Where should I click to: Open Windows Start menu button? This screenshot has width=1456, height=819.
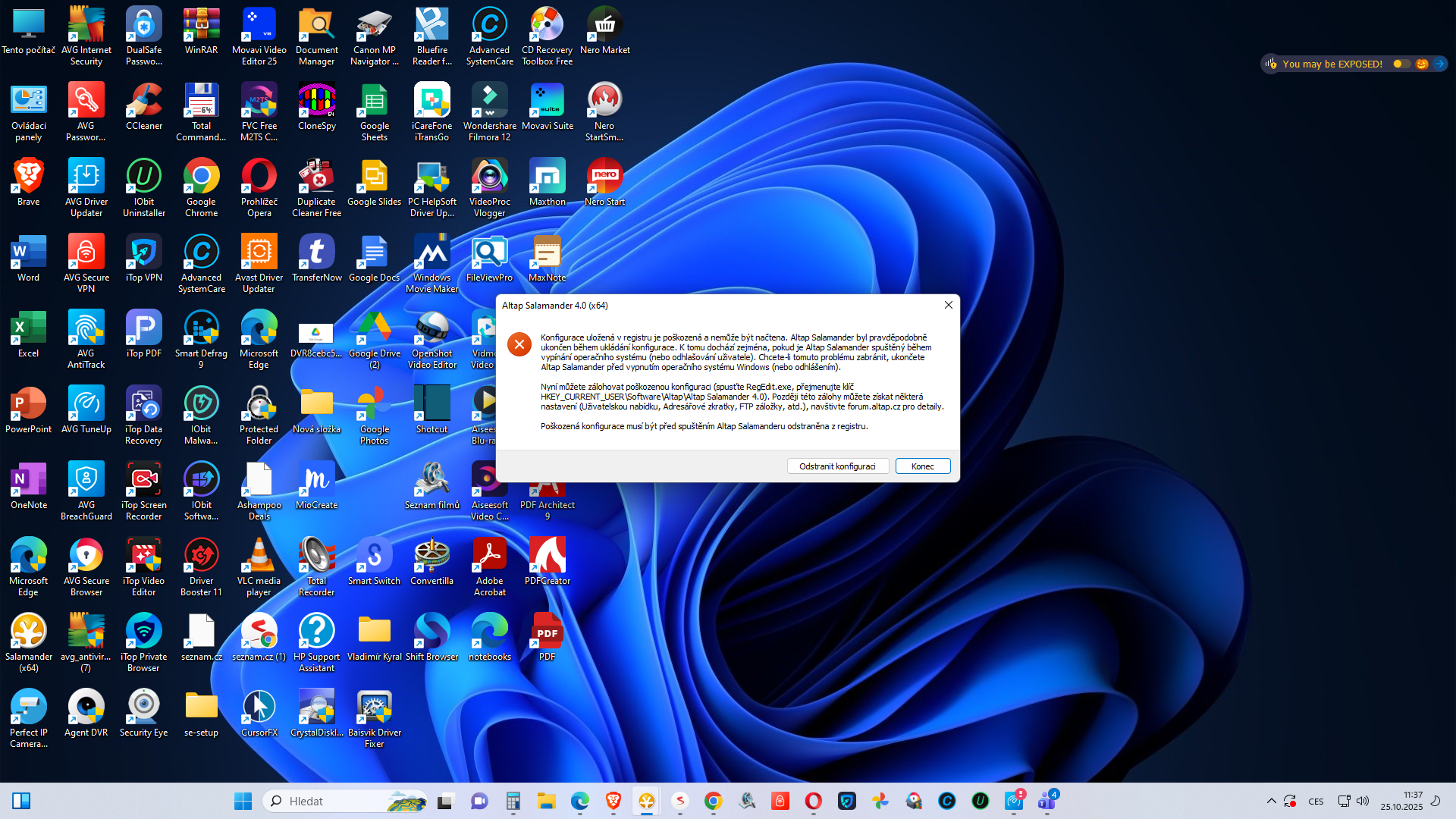(x=243, y=801)
